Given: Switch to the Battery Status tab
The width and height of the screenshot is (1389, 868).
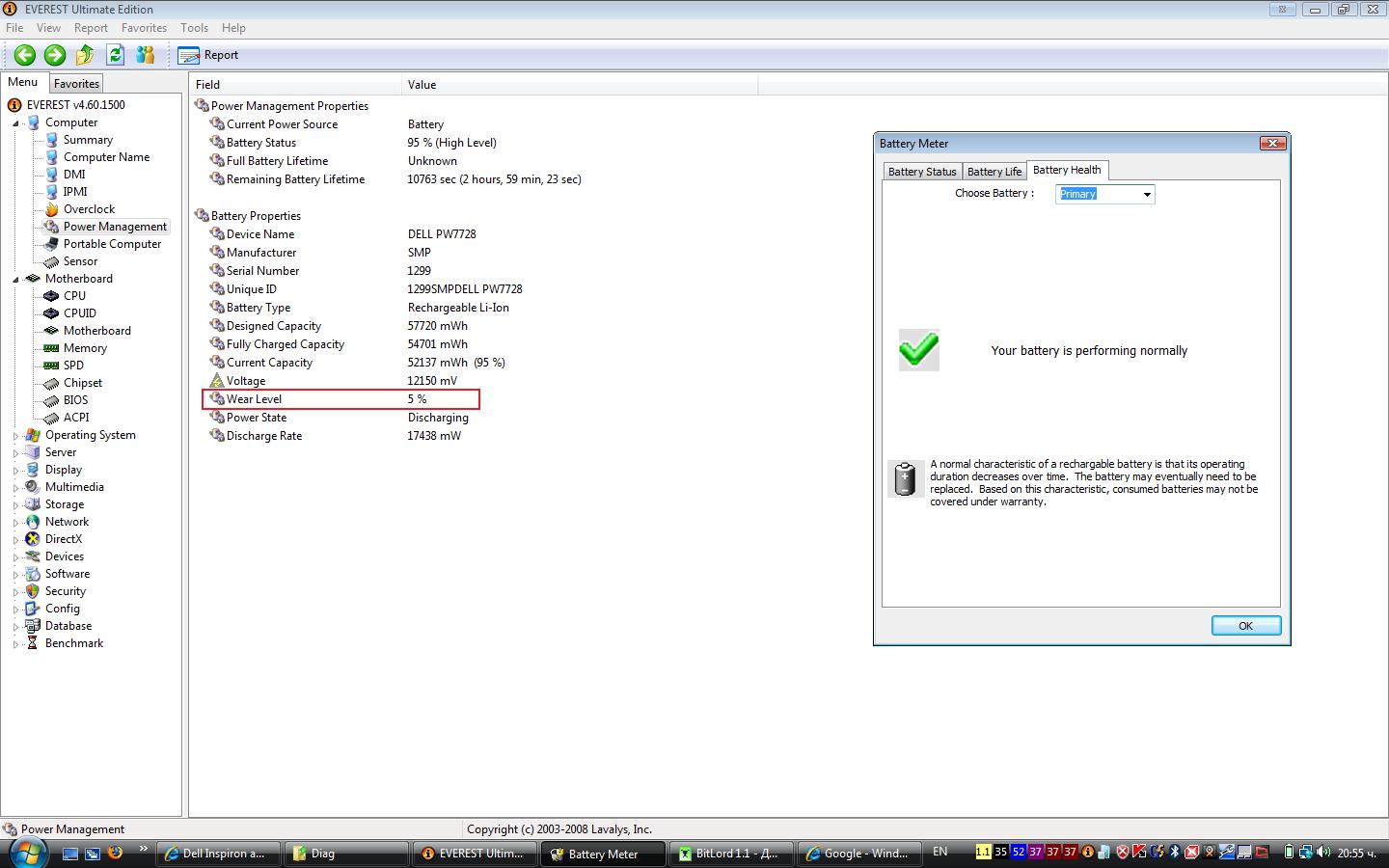Looking at the screenshot, I should coord(922,172).
